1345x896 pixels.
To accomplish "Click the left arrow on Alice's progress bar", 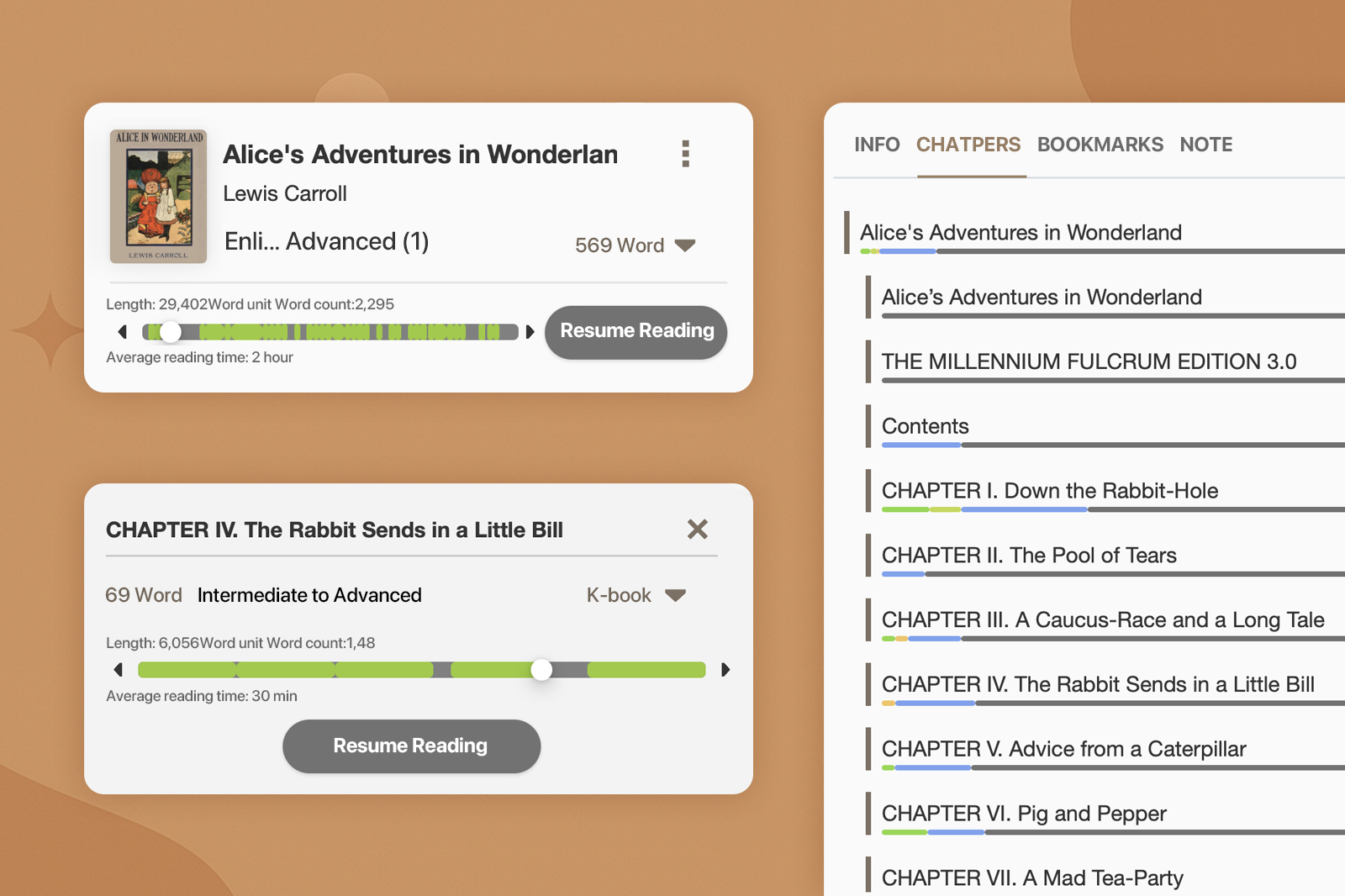I will point(122,332).
